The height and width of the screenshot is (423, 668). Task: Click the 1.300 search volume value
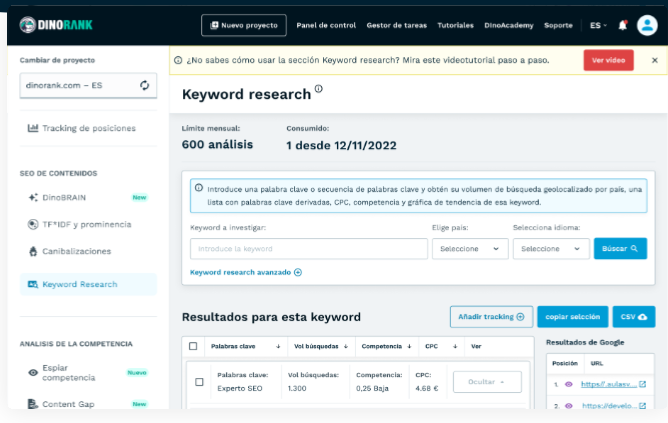pos(297,388)
